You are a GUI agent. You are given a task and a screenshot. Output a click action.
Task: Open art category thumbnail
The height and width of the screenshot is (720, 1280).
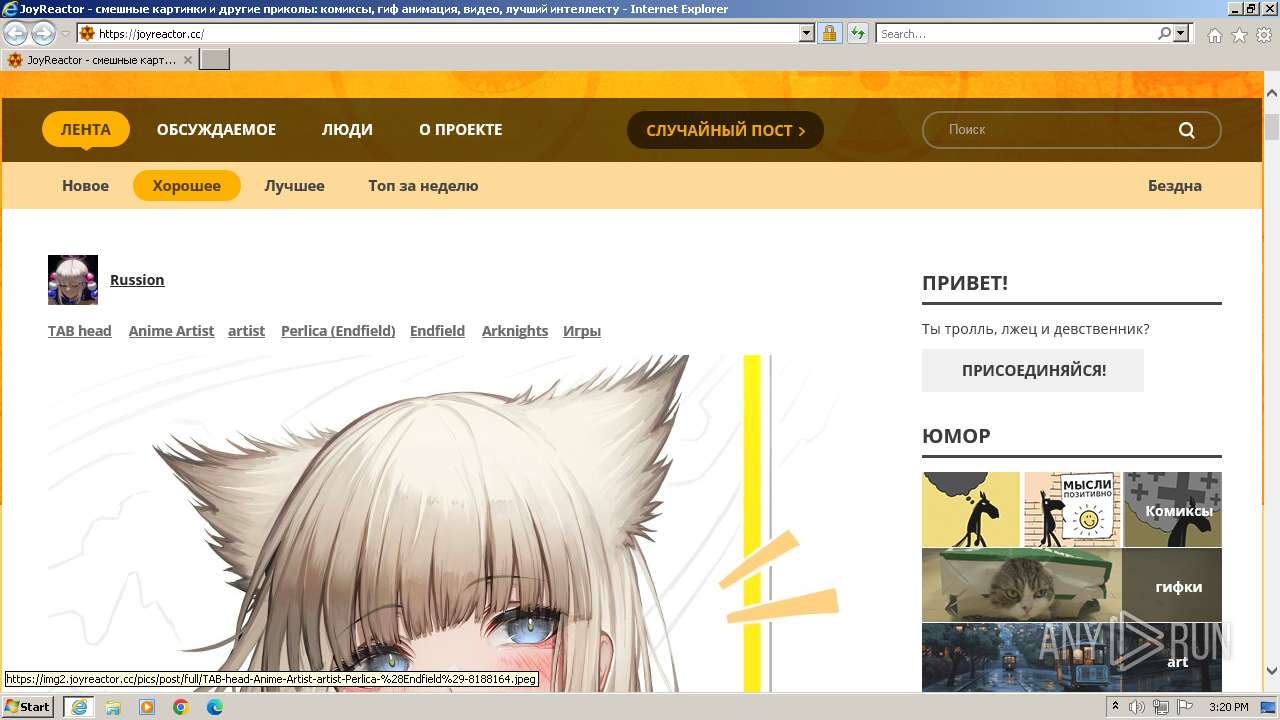tap(1072, 658)
